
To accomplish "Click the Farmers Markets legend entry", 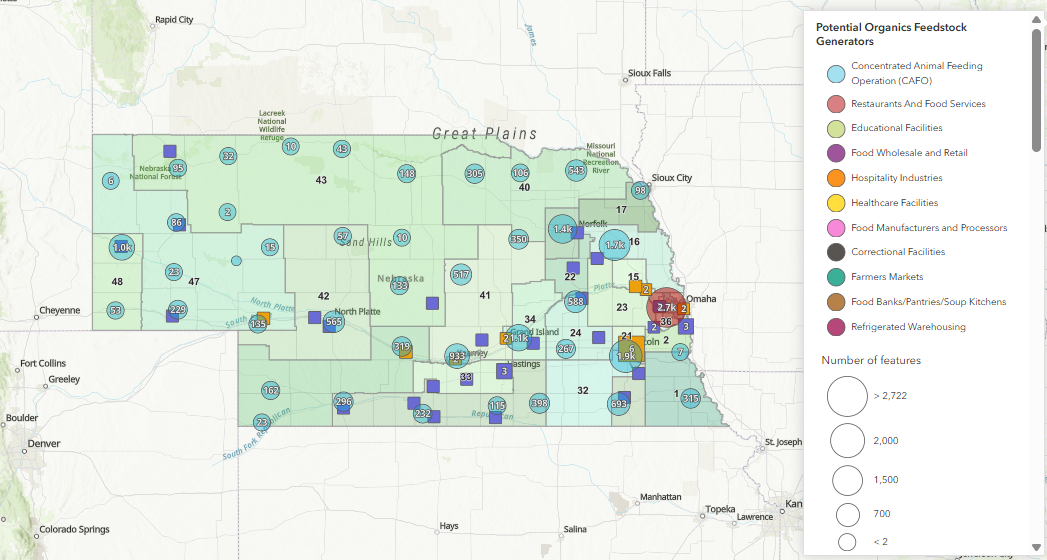I will pos(875,277).
